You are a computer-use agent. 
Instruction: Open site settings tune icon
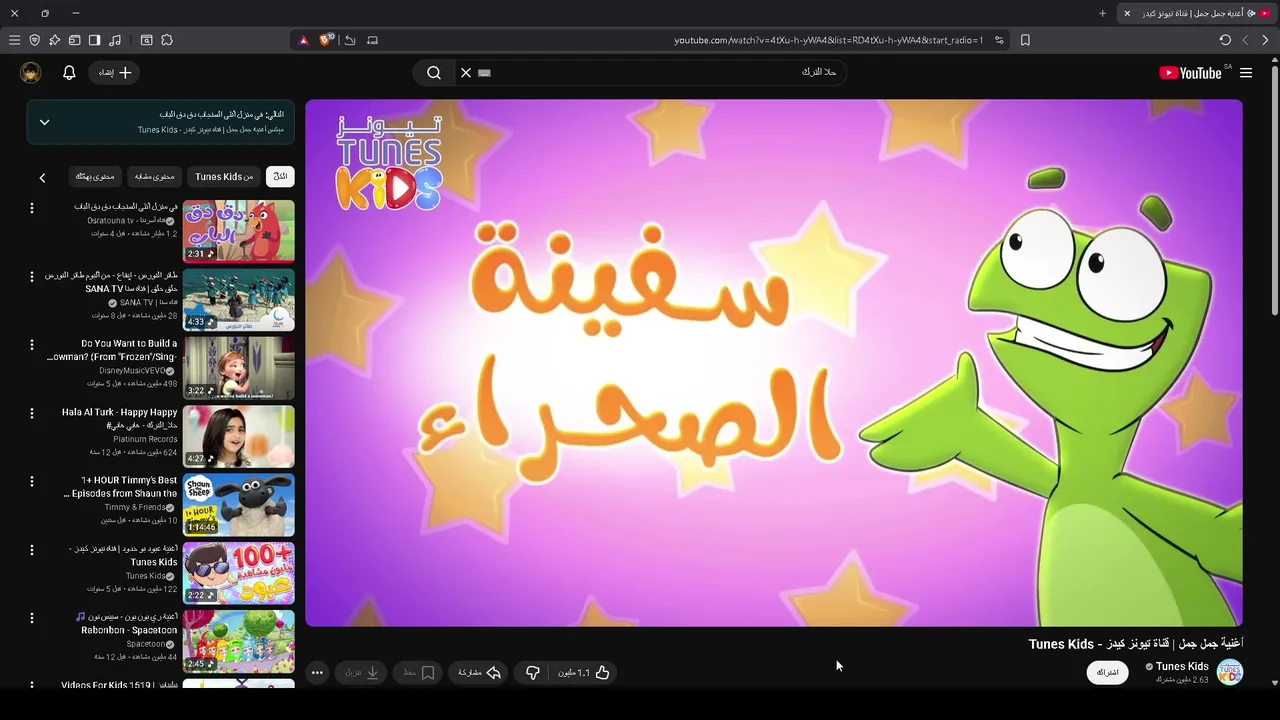click(999, 40)
